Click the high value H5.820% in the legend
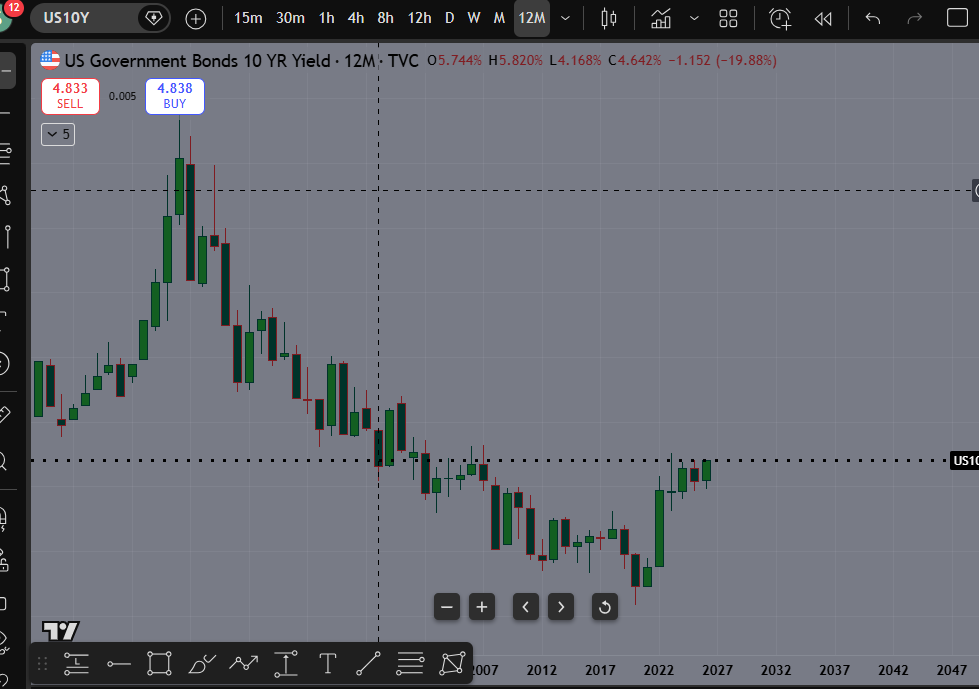 (516, 61)
